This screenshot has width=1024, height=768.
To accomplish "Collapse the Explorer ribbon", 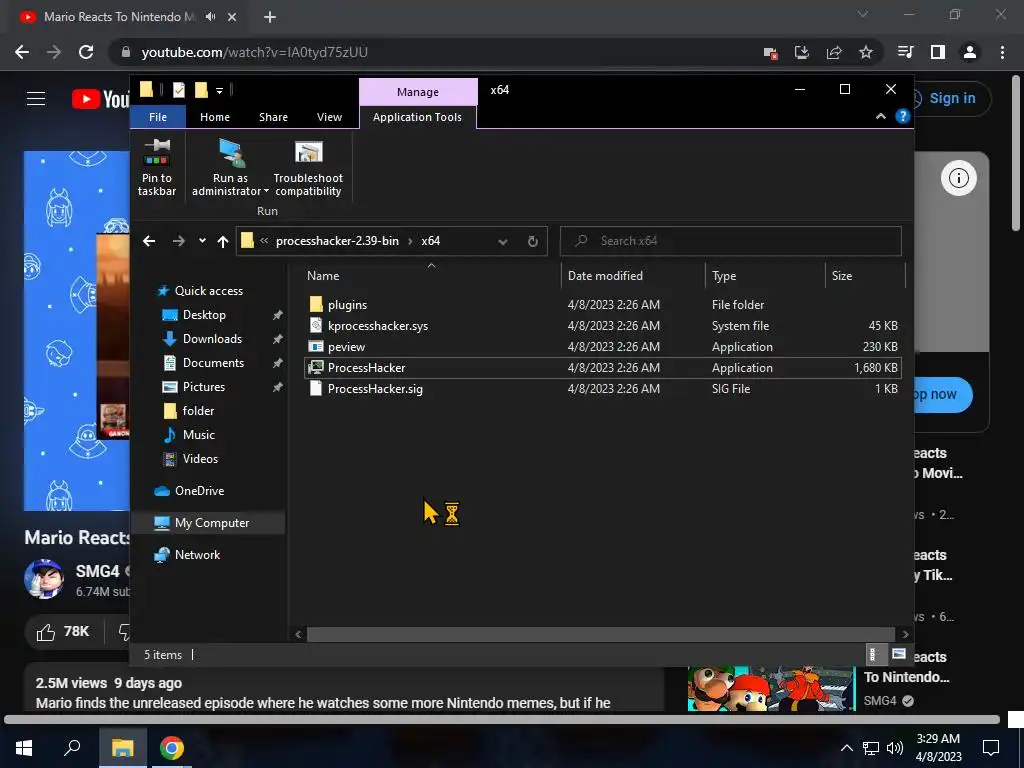I will coord(880,116).
